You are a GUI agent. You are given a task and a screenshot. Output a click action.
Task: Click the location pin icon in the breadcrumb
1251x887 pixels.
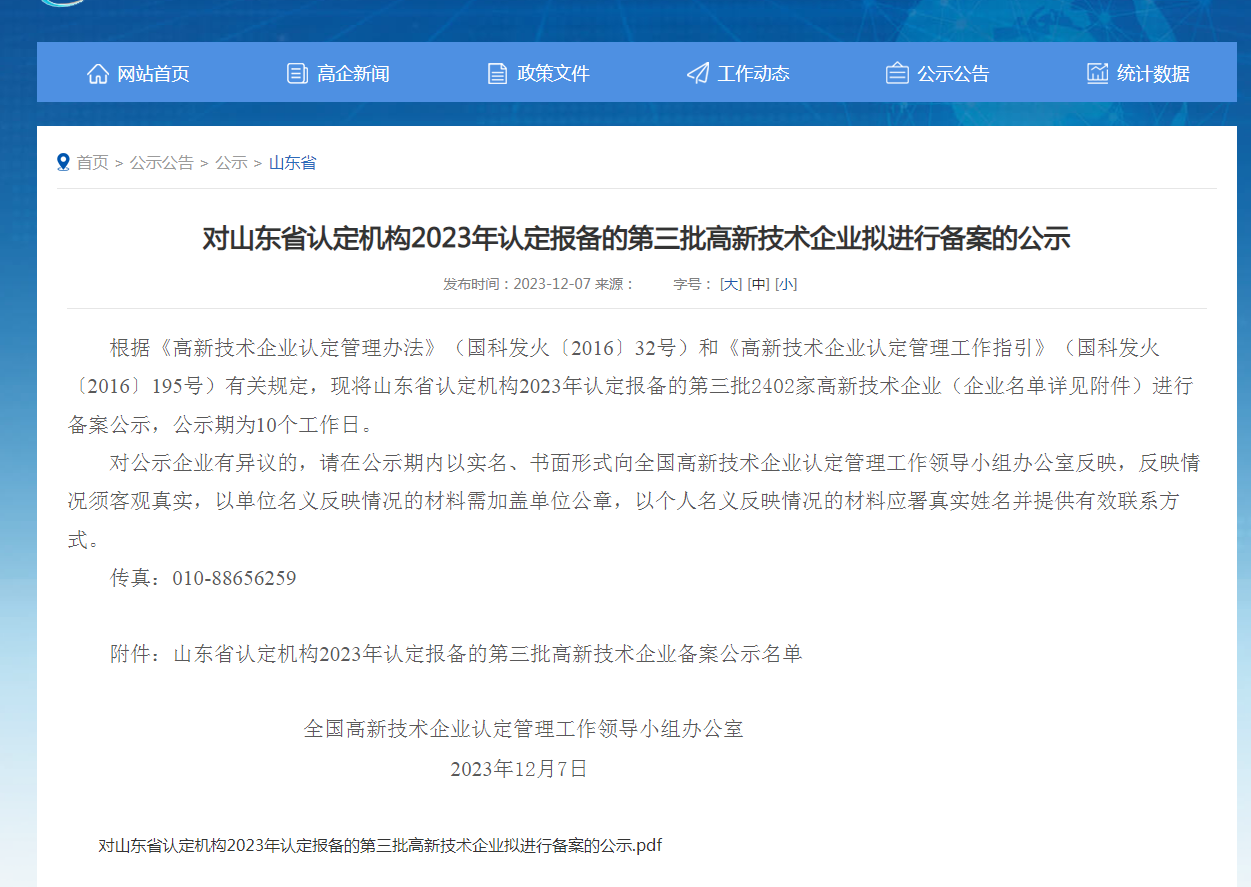tap(63, 162)
